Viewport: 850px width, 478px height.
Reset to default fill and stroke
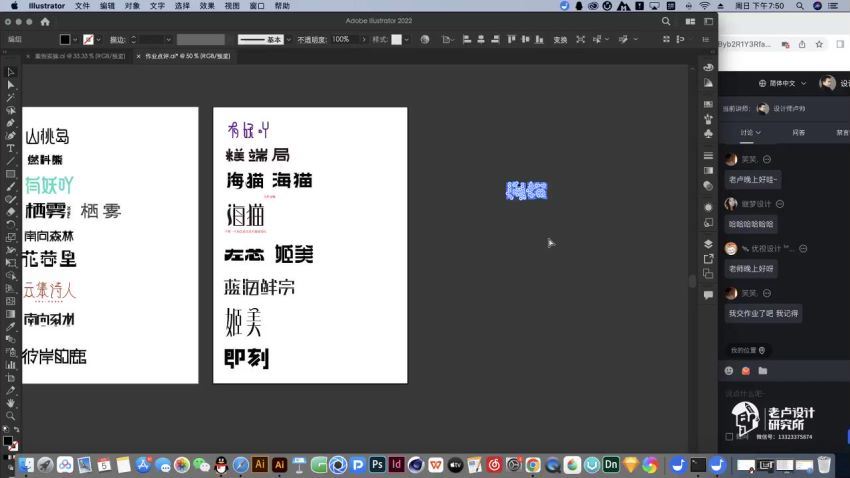tap(6, 429)
